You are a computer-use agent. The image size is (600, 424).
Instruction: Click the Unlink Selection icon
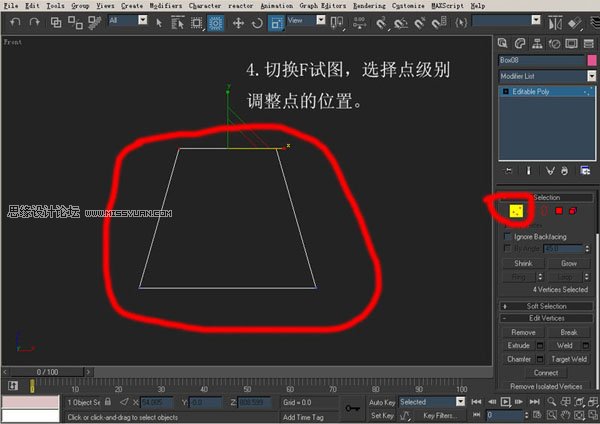[75, 23]
